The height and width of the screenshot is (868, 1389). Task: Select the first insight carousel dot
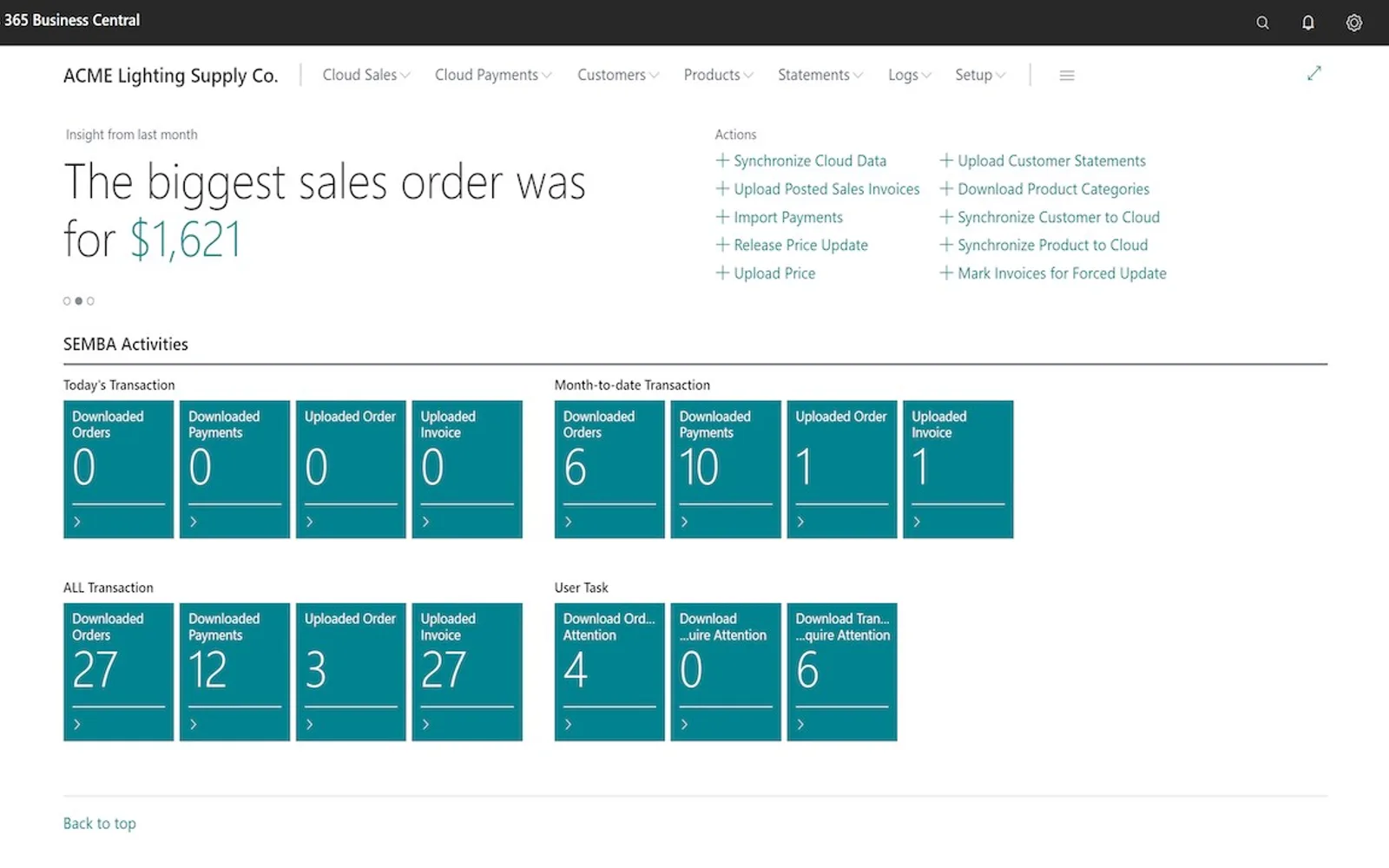click(x=67, y=301)
